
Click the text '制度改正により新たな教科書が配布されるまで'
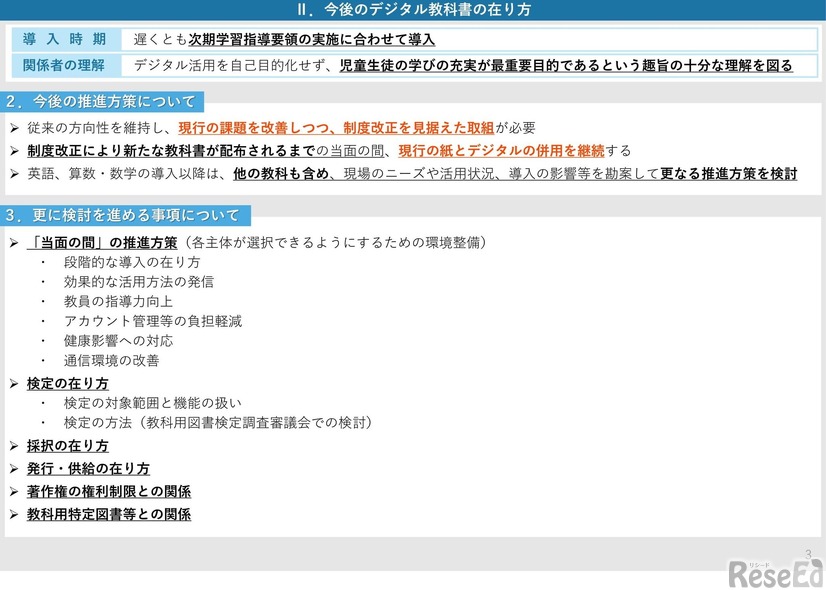(x=171, y=151)
